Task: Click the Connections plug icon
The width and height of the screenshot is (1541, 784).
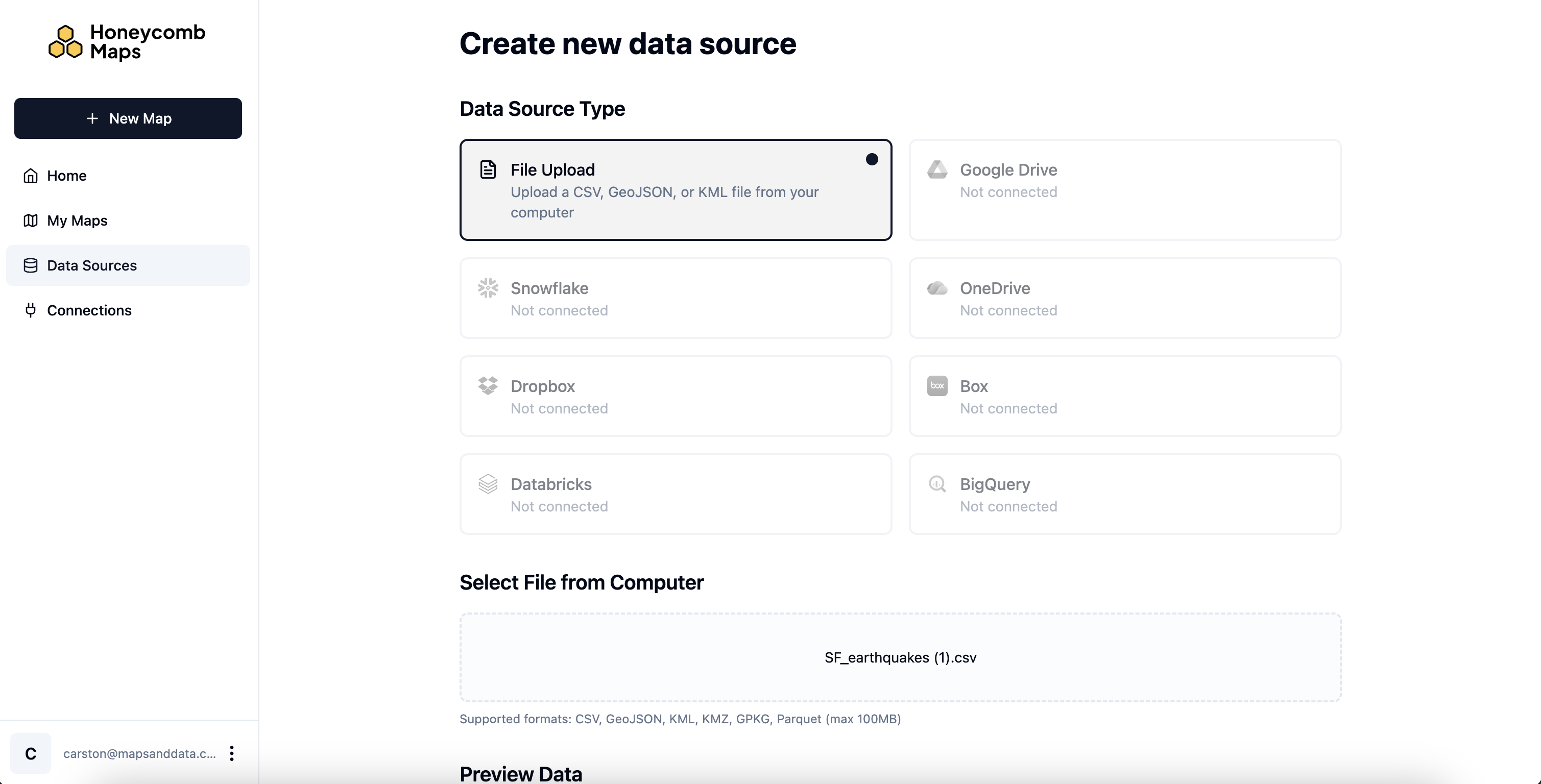Action: pyautogui.click(x=31, y=310)
